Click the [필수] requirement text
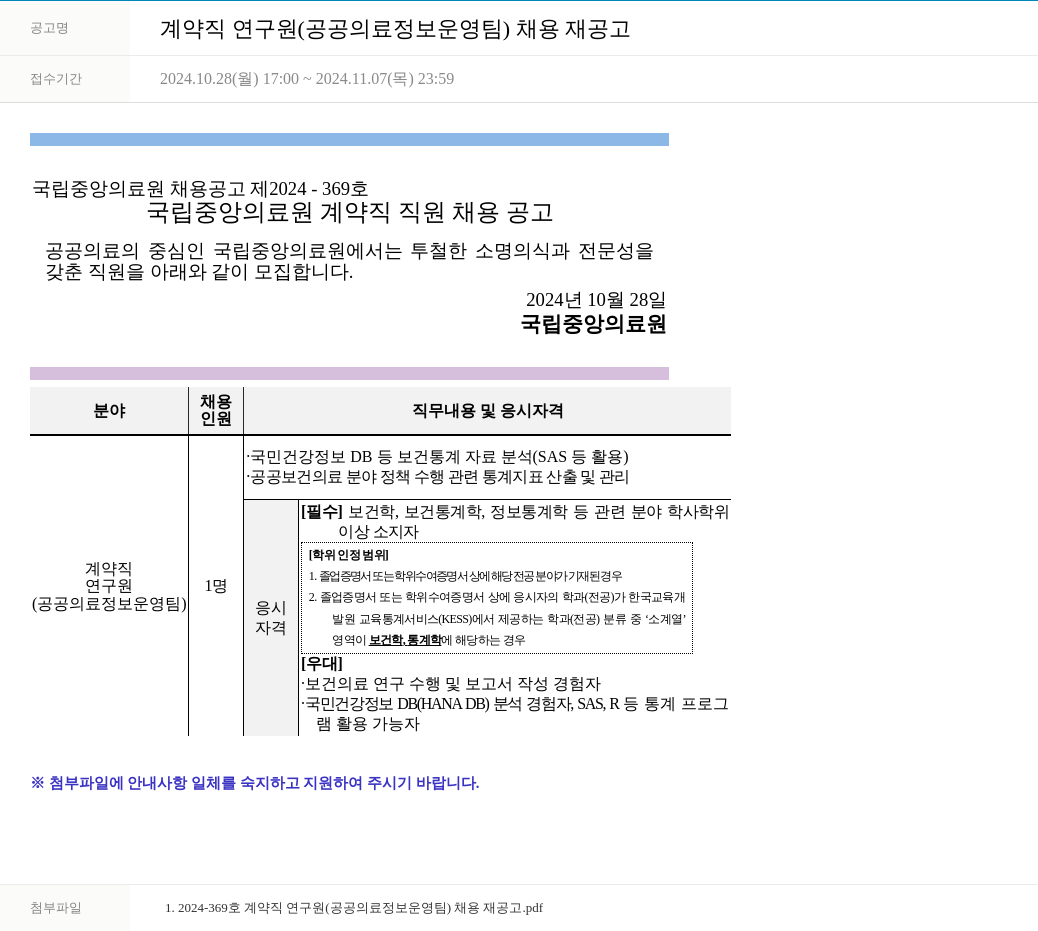Image resolution: width=1038 pixels, height=931 pixels. [515, 522]
